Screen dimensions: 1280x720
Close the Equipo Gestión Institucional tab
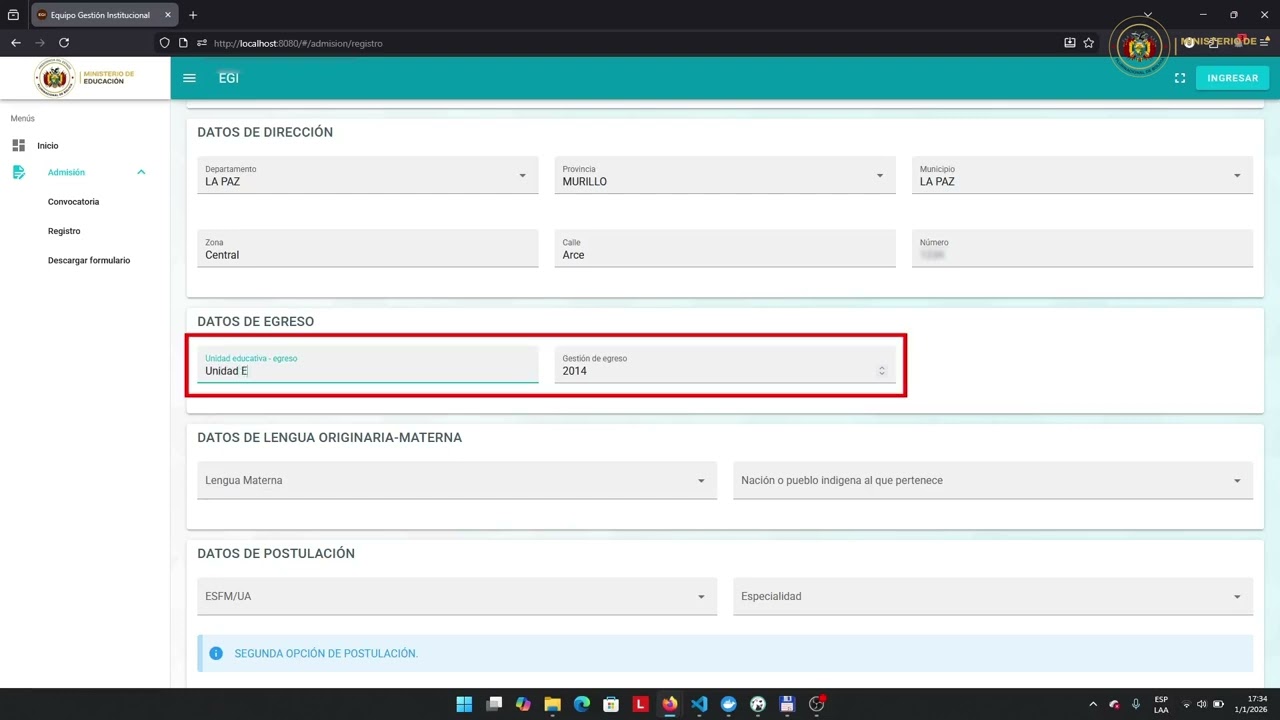coord(167,15)
